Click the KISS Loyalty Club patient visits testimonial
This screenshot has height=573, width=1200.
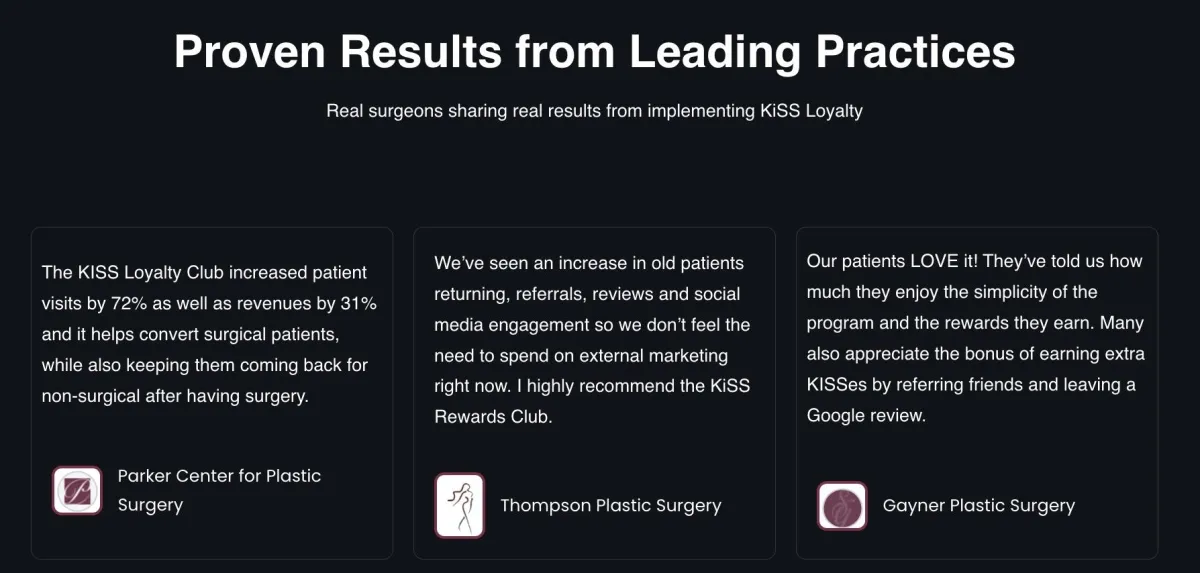tap(209, 334)
